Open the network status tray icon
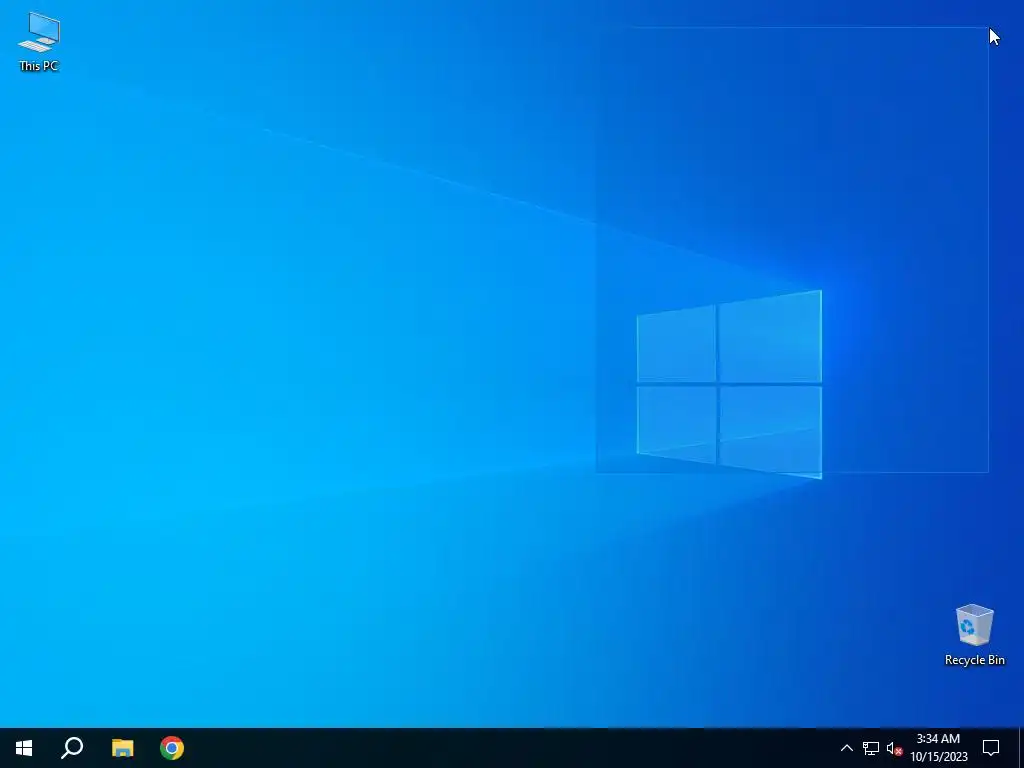The width and height of the screenshot is (1024, 768). pos(871,748)
